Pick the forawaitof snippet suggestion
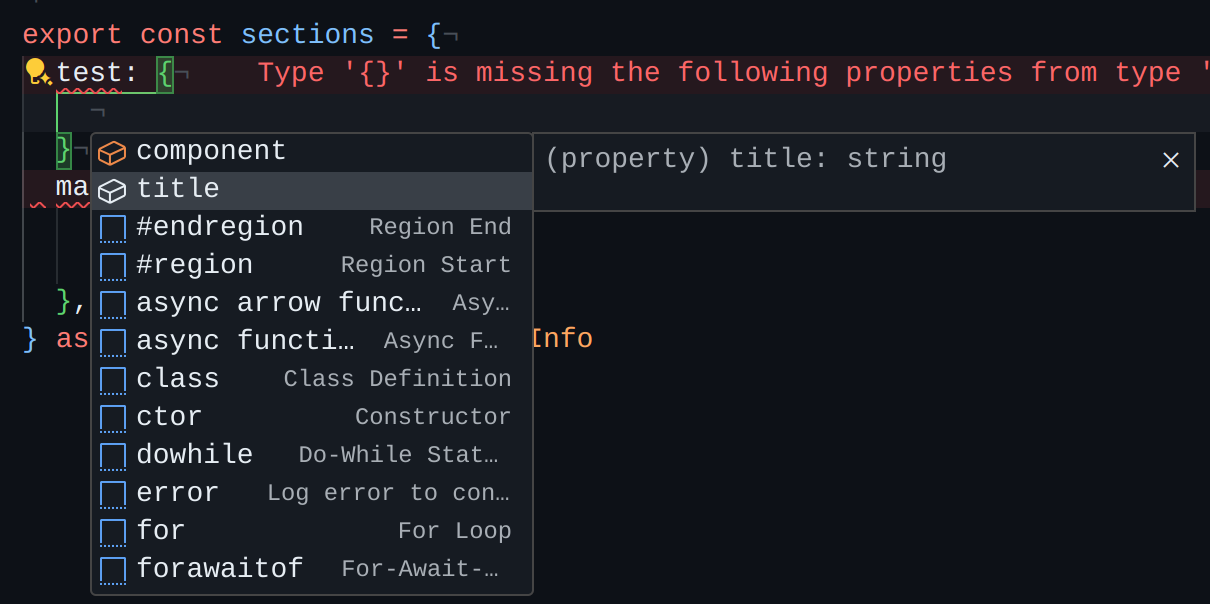The image size is (1210, 604). (x=312, y=570)
